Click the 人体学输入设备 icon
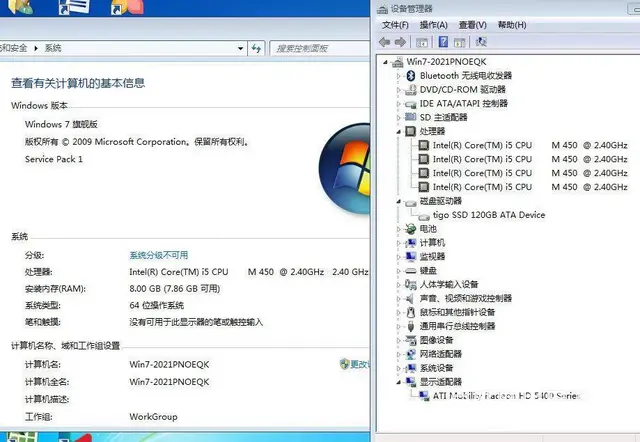 pos(411,284)
